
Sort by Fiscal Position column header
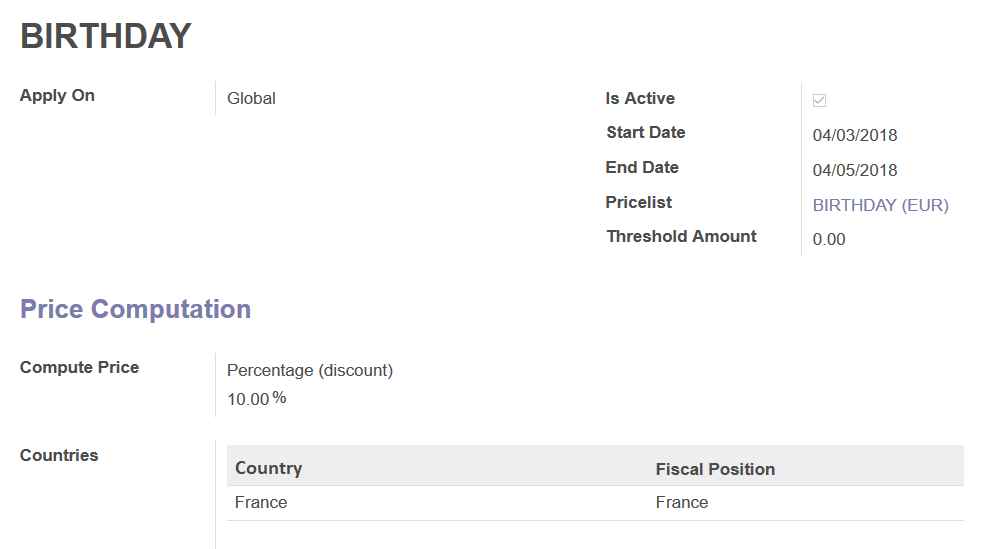tap(715, 469)
